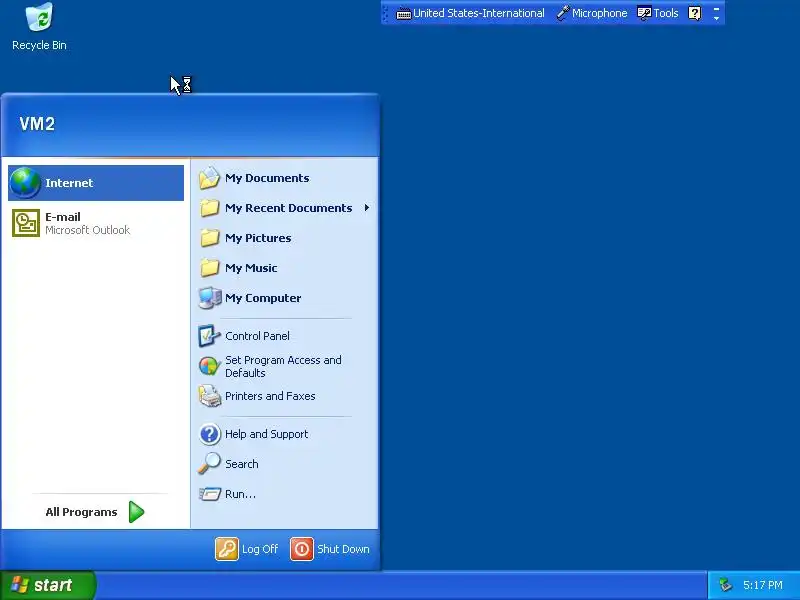
Task: Minimize the language bar
Action: click(x=716, y=9)
